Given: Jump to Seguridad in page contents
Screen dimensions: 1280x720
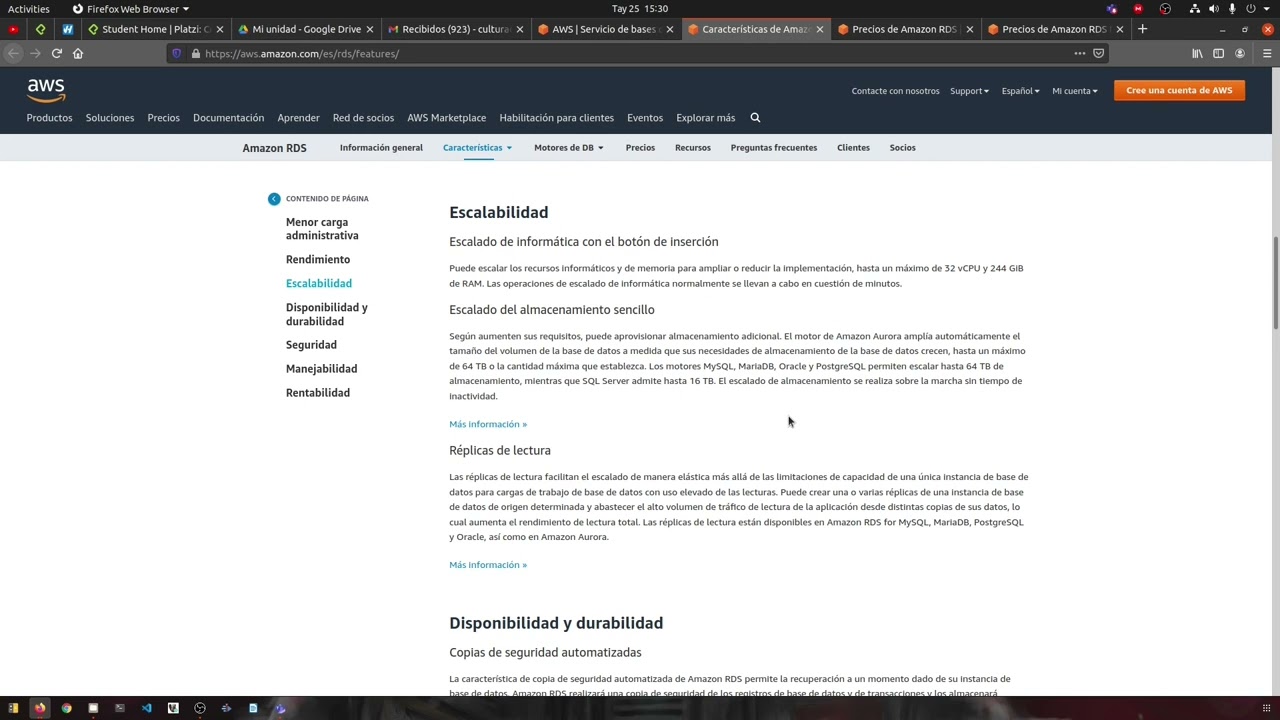Looking at the screenshot, I should 311,345.
